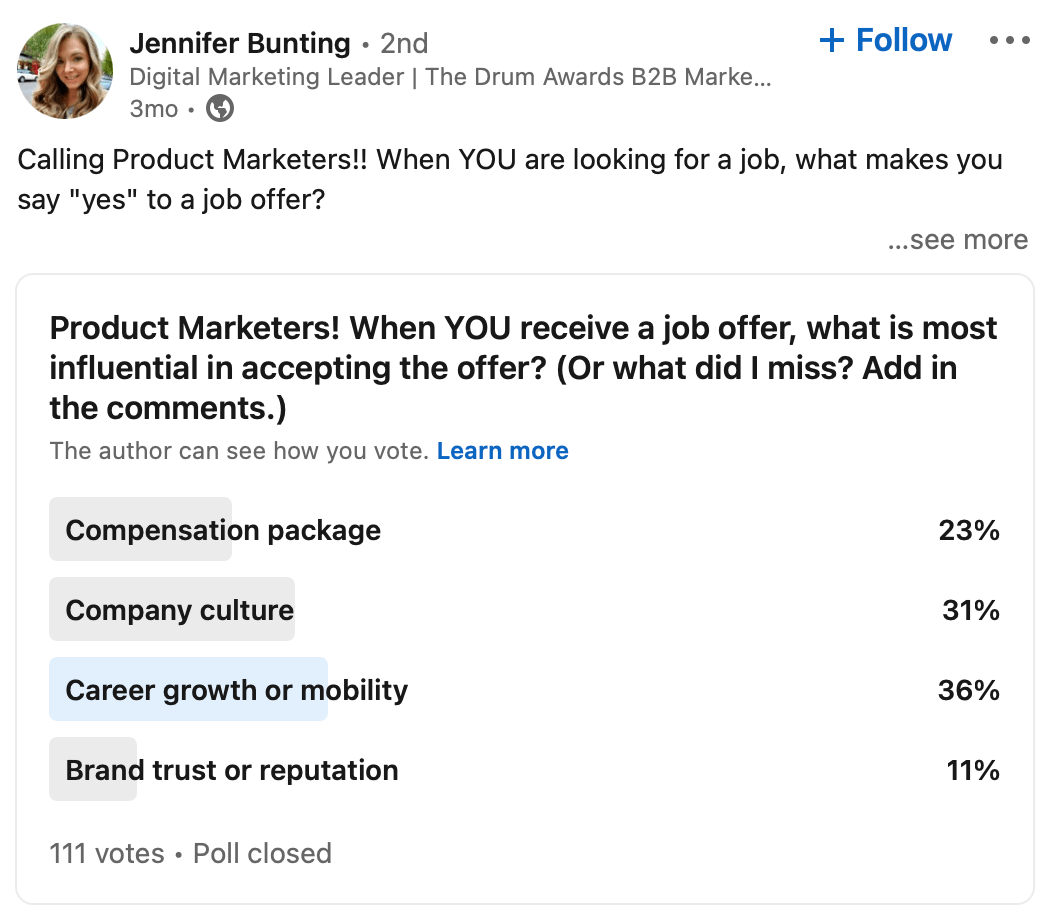Screen dimensions: 1050x916
Task: Click the 111 votes count
Action: (107, 853)
